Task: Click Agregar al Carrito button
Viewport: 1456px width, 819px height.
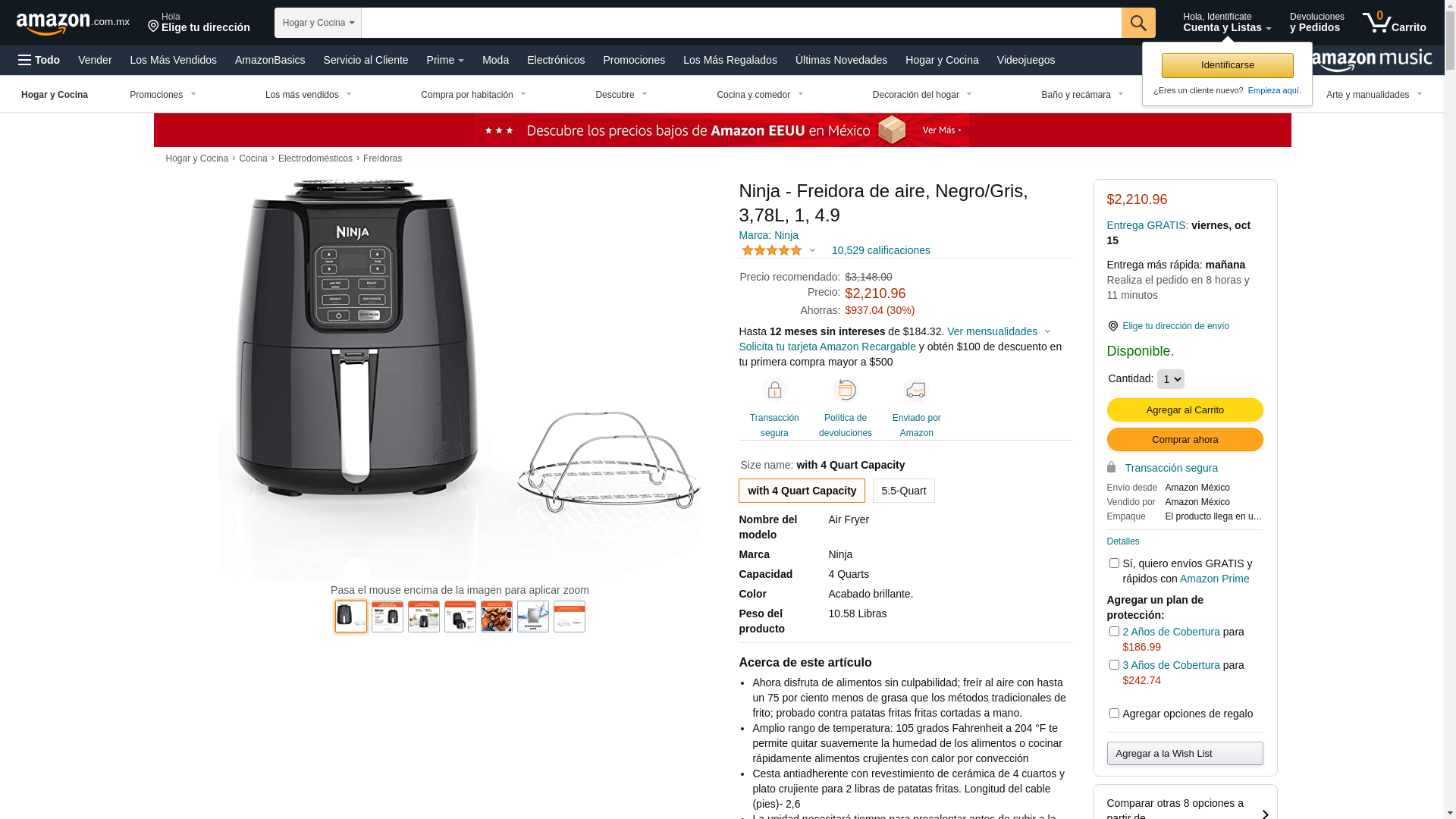Action: (1185, 410)
